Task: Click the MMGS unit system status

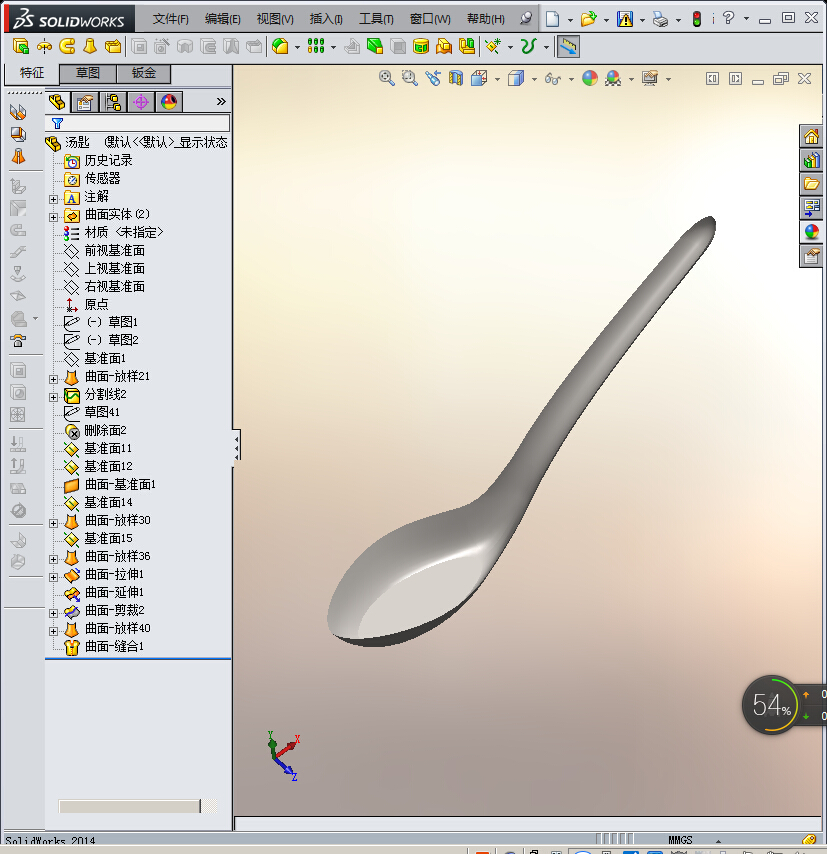Action: [680, 840]
